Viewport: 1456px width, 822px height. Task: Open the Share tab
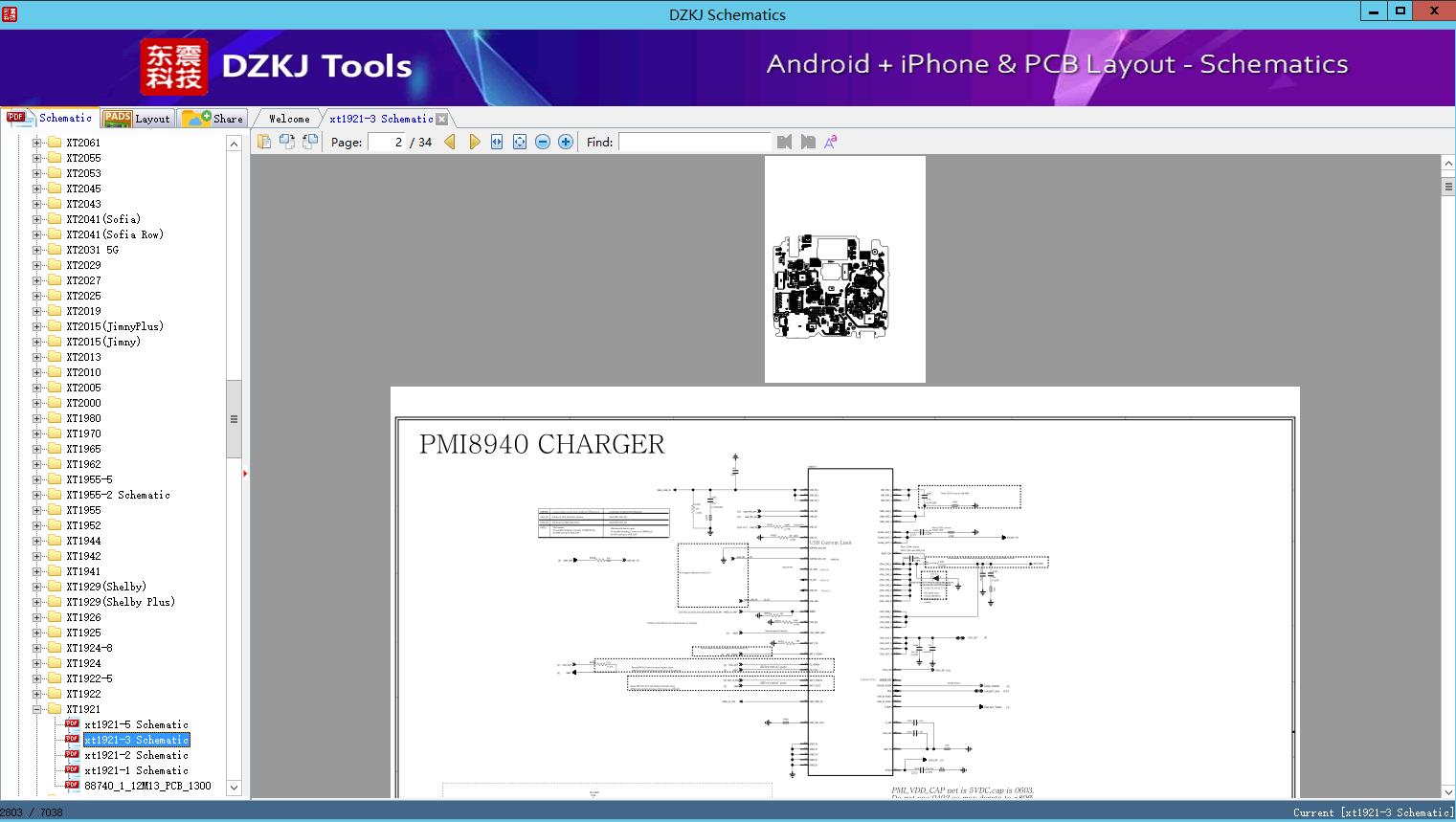(213, 118)
